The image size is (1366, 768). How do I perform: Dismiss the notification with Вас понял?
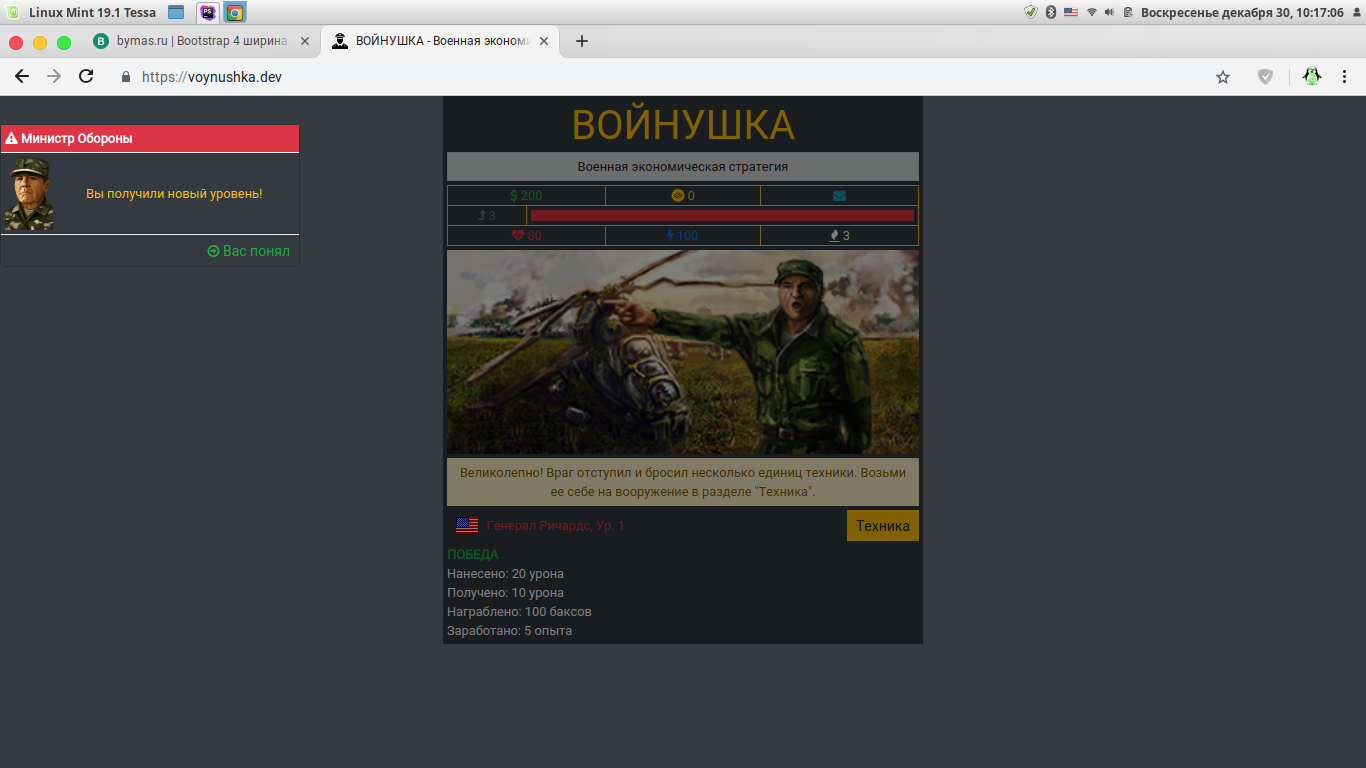pyautogui.click(x=248, y=251)
